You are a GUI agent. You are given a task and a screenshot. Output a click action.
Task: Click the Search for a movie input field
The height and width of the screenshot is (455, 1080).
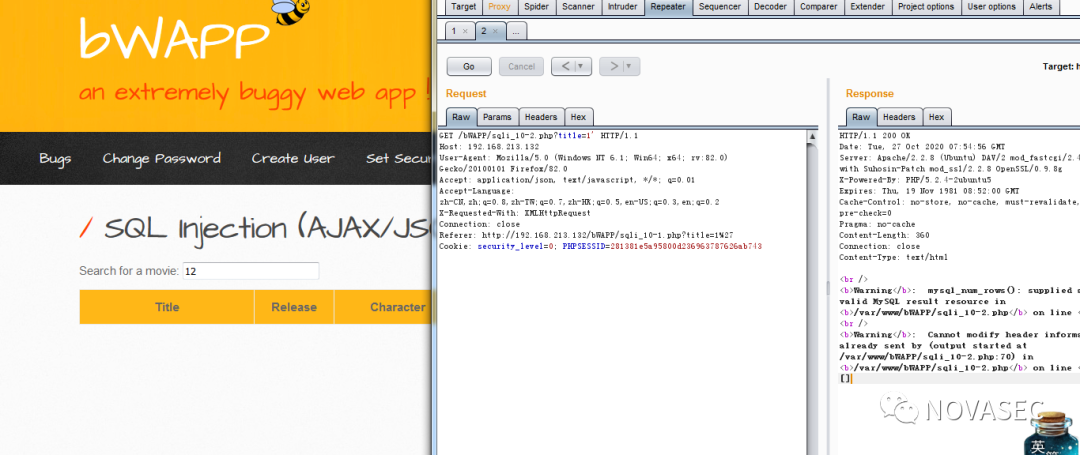coord(251,271)
